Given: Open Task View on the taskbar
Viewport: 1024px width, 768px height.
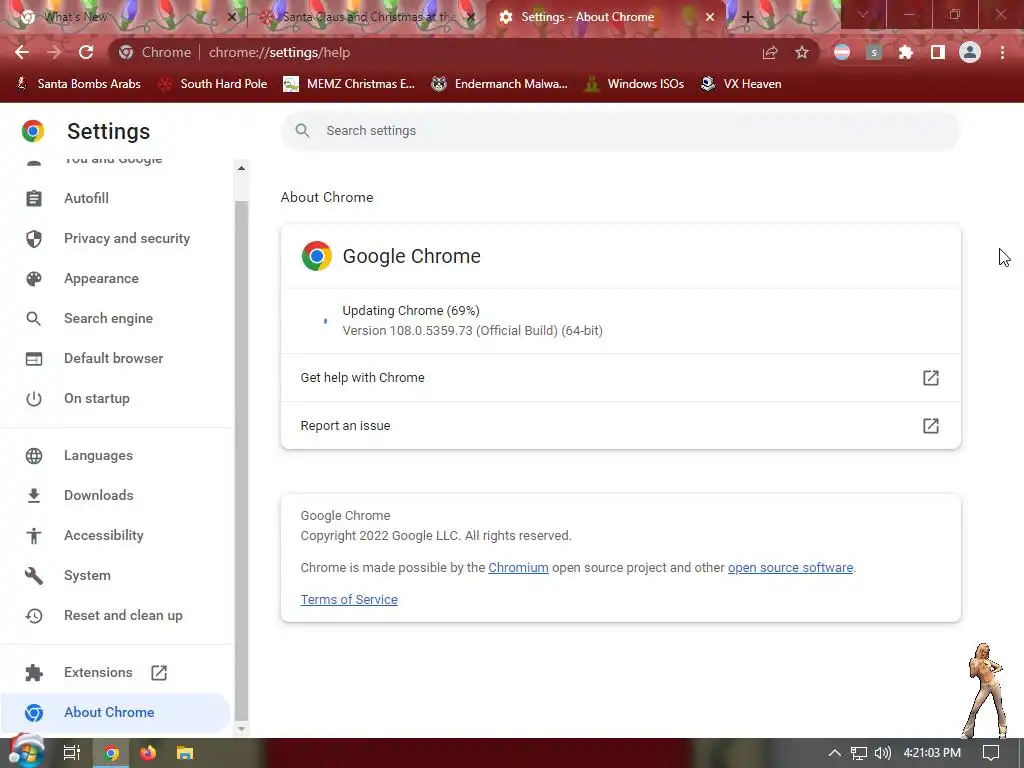Looking at the screenshot, I should coord(71,753).
